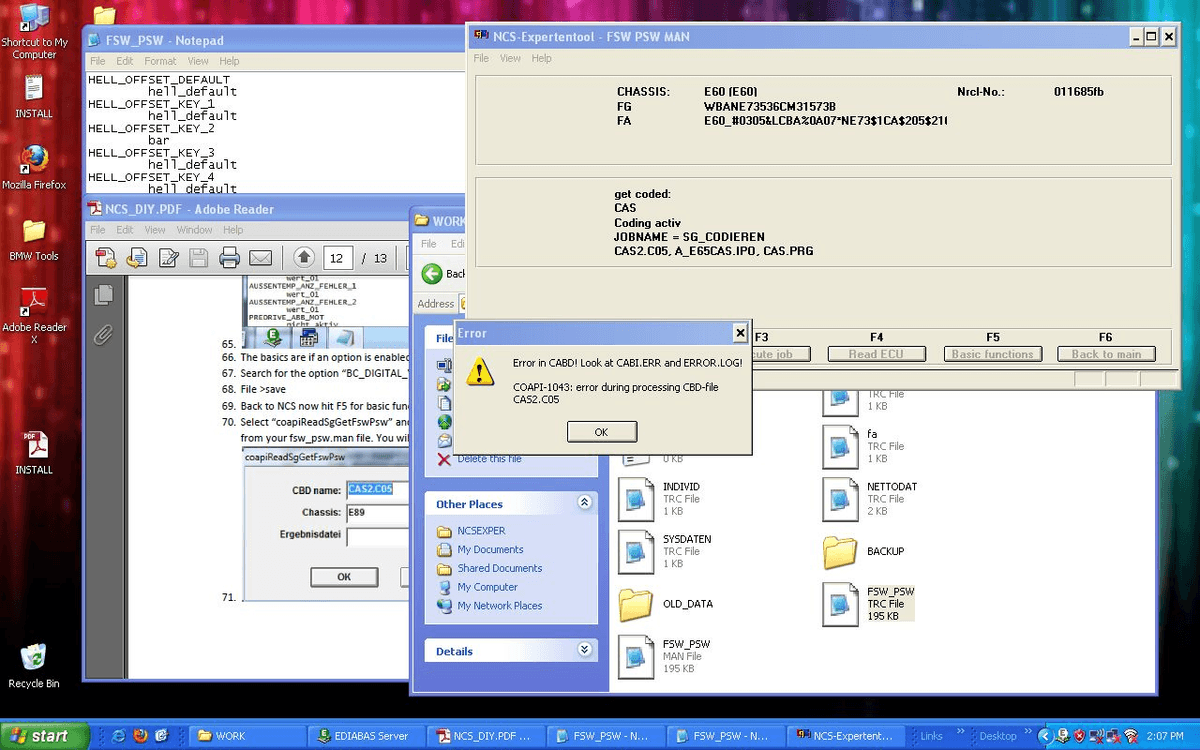Click the Print icon in Adobe Reader
1200x750 pixels.
tap(229, 259)
